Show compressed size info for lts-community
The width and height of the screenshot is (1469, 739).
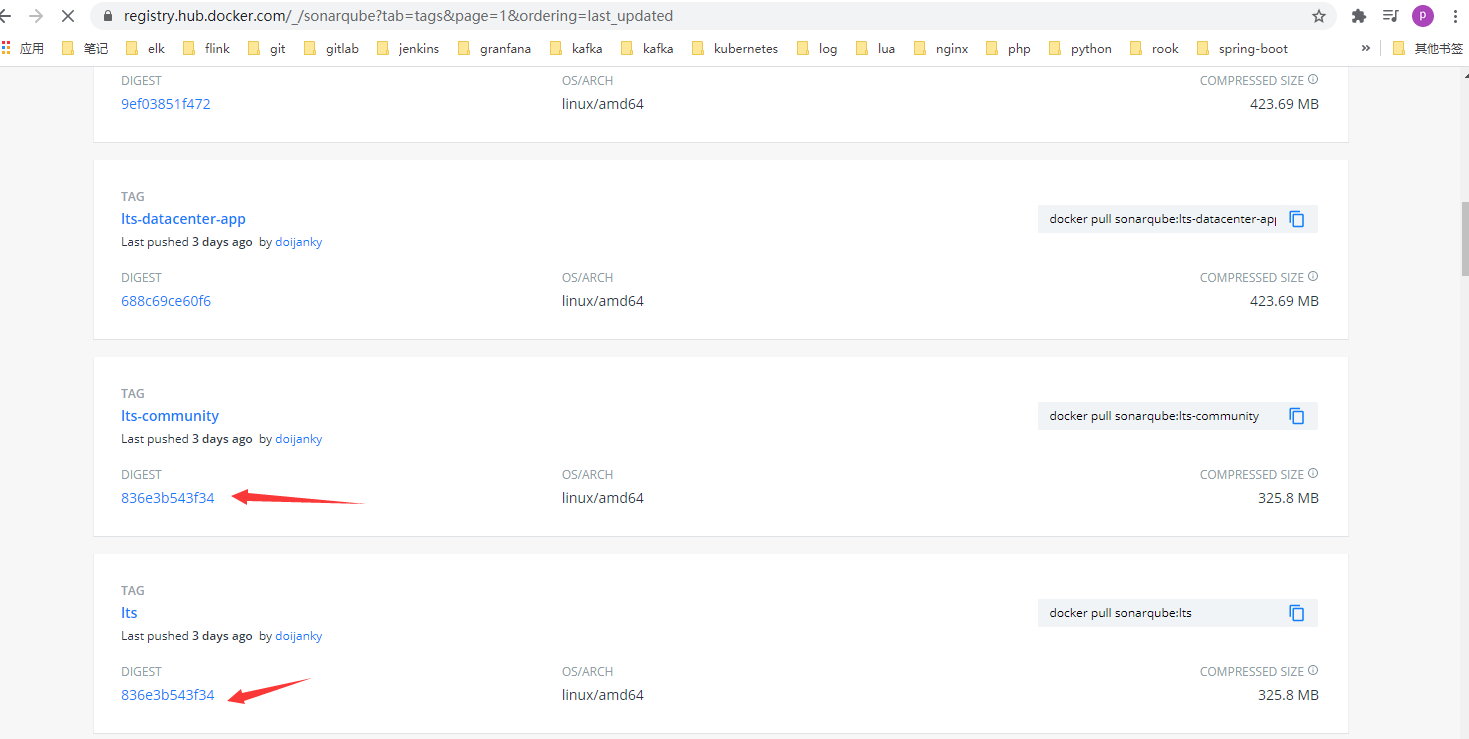[1313, 474]
